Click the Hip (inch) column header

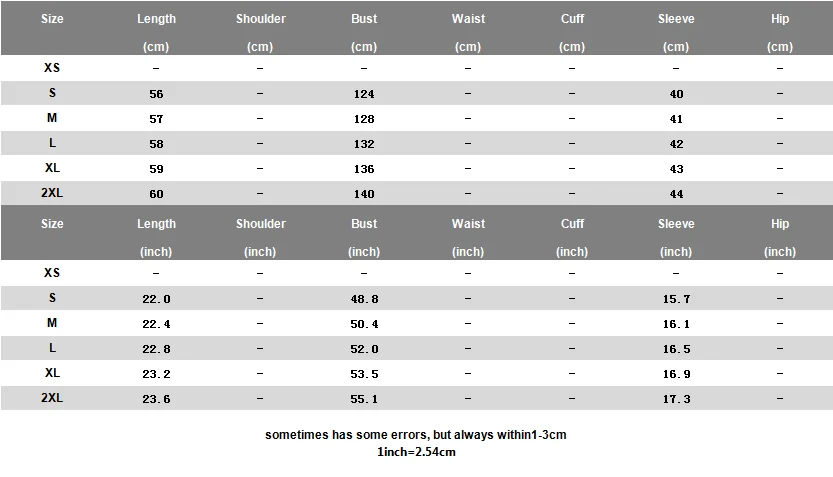[780, 237]
